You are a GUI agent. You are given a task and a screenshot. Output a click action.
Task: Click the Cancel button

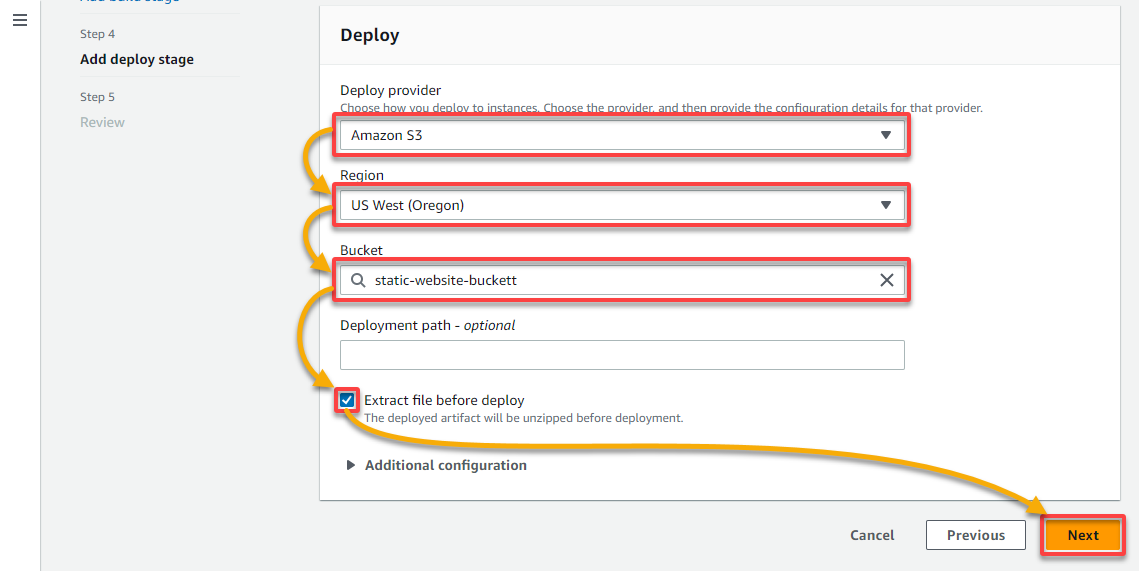click(872, 535)
